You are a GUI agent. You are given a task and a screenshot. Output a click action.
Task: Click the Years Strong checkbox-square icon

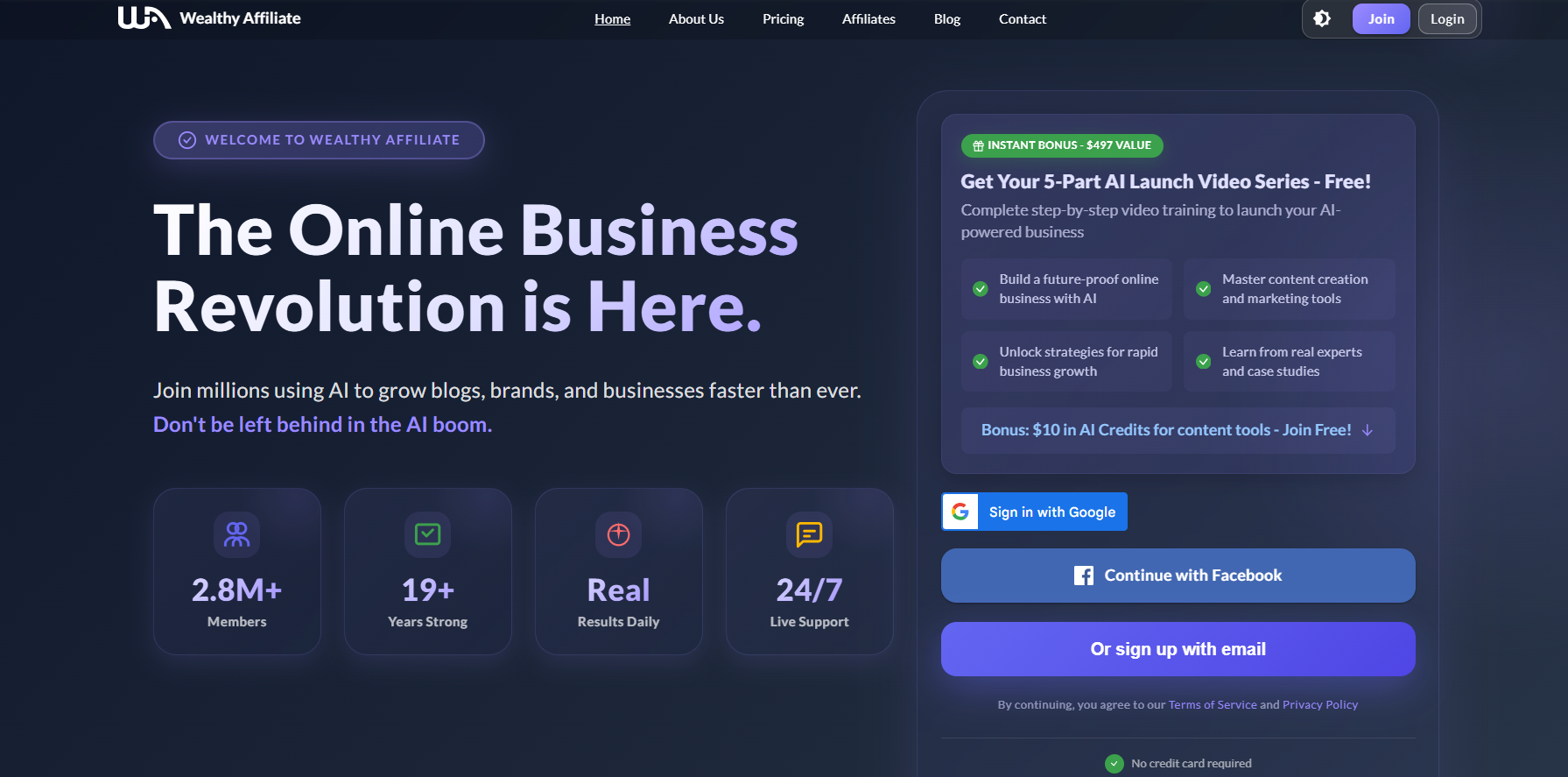427,534
